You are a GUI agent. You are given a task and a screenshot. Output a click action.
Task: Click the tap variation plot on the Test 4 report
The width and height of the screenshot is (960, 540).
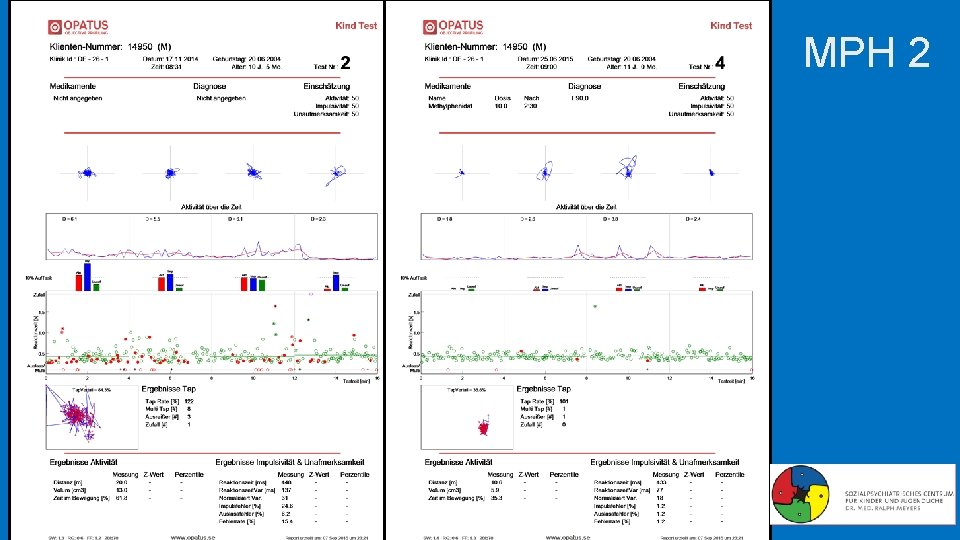click(467, 417)
